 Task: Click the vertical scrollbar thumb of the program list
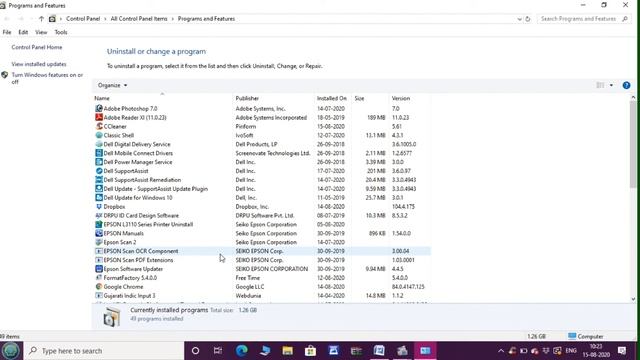pyautogui.click(x=633, y=143)
